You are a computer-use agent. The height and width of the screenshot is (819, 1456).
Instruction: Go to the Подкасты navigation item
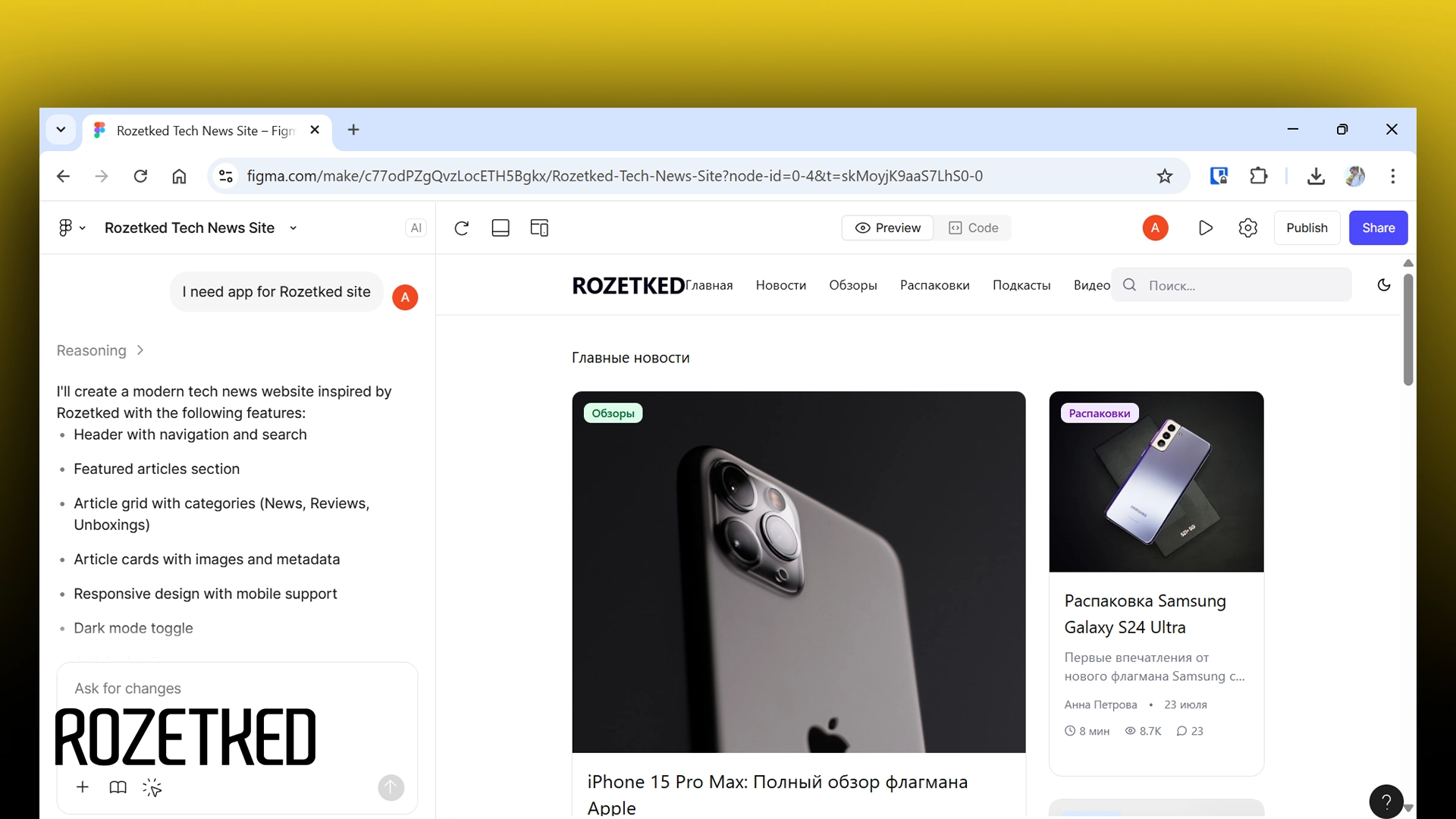[x=1021, y=285]
